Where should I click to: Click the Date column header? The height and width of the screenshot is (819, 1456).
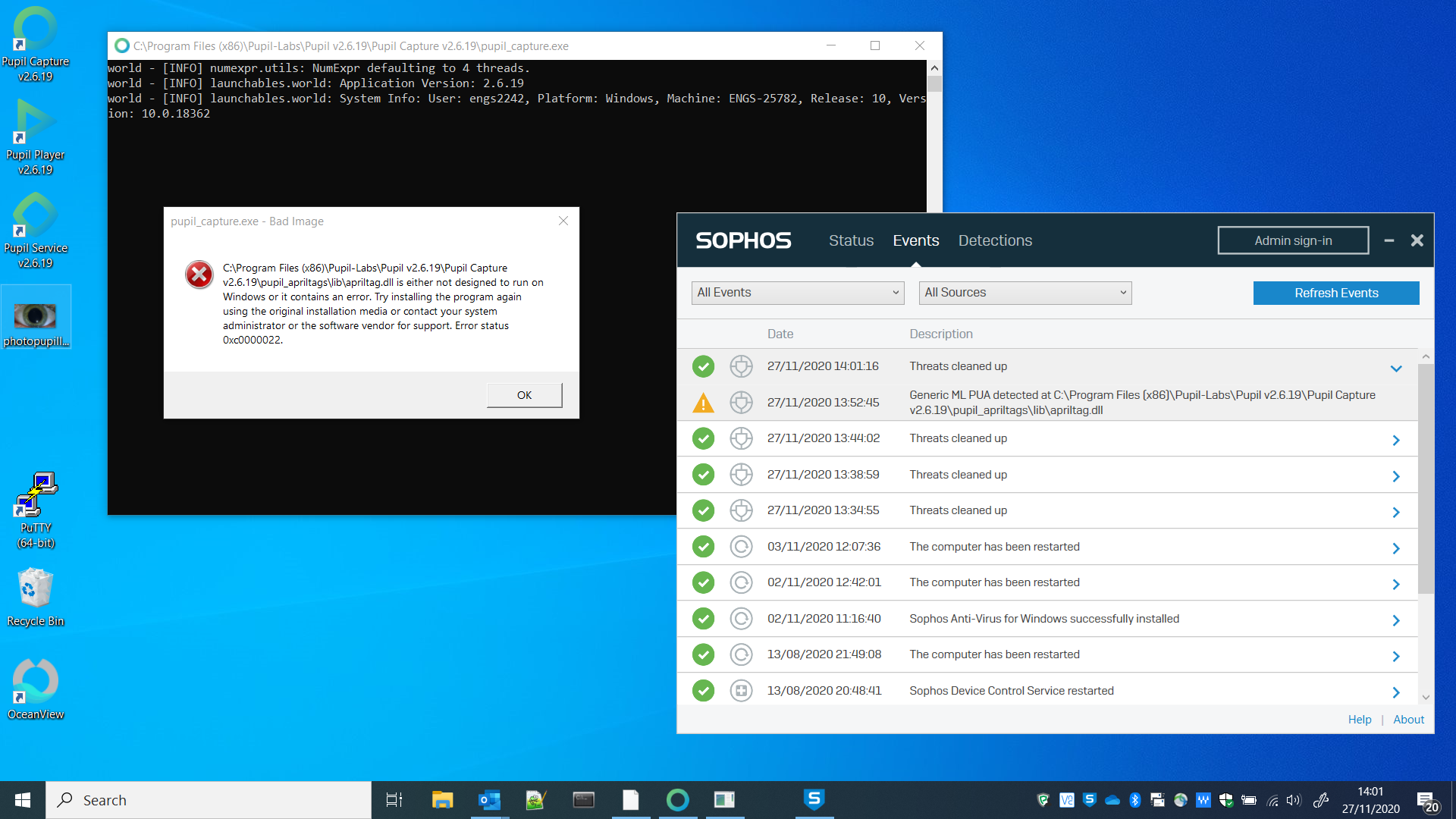780,334
